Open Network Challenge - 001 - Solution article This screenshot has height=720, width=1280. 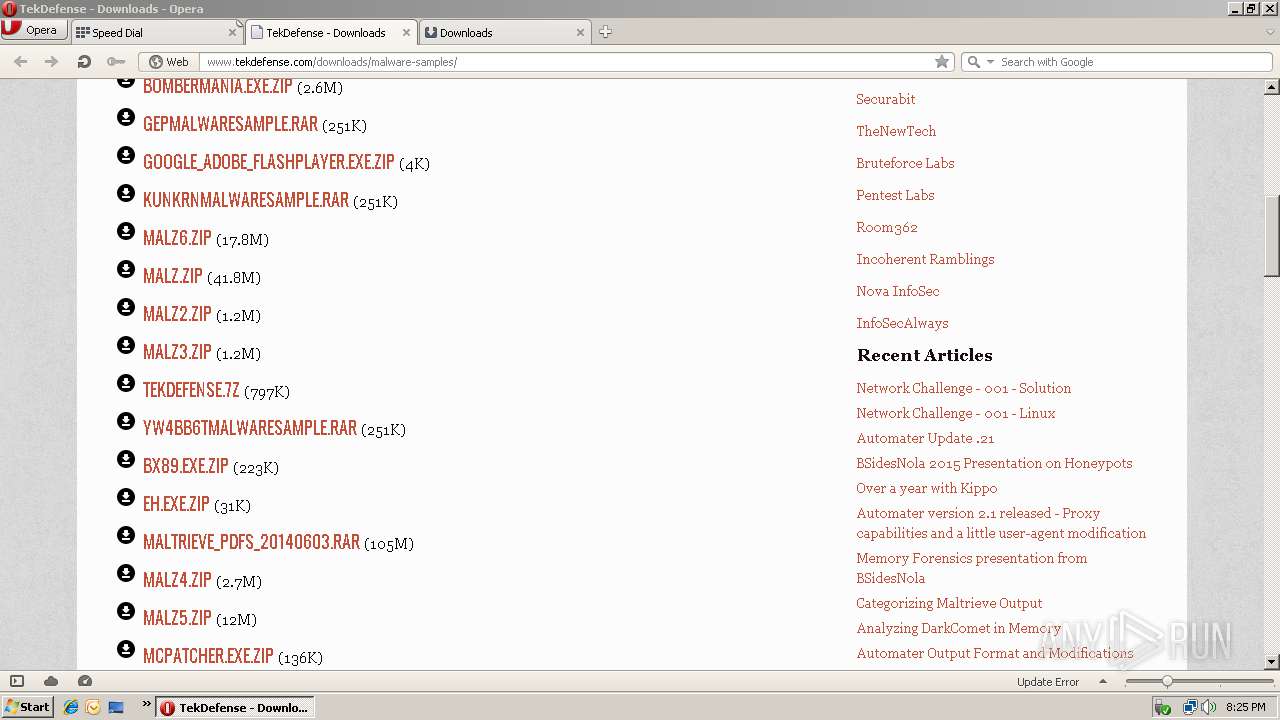click(963, 388)
